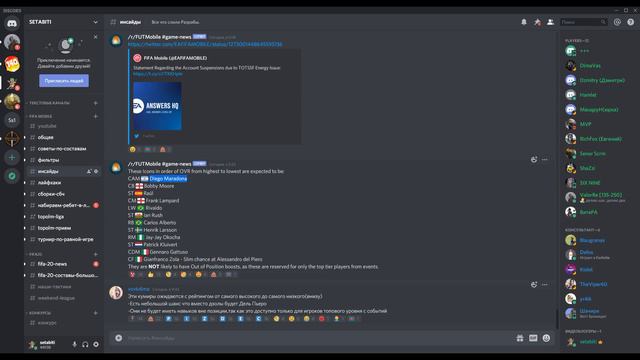
Task: Open the лайфхаки channel
Action: point(64,183)
